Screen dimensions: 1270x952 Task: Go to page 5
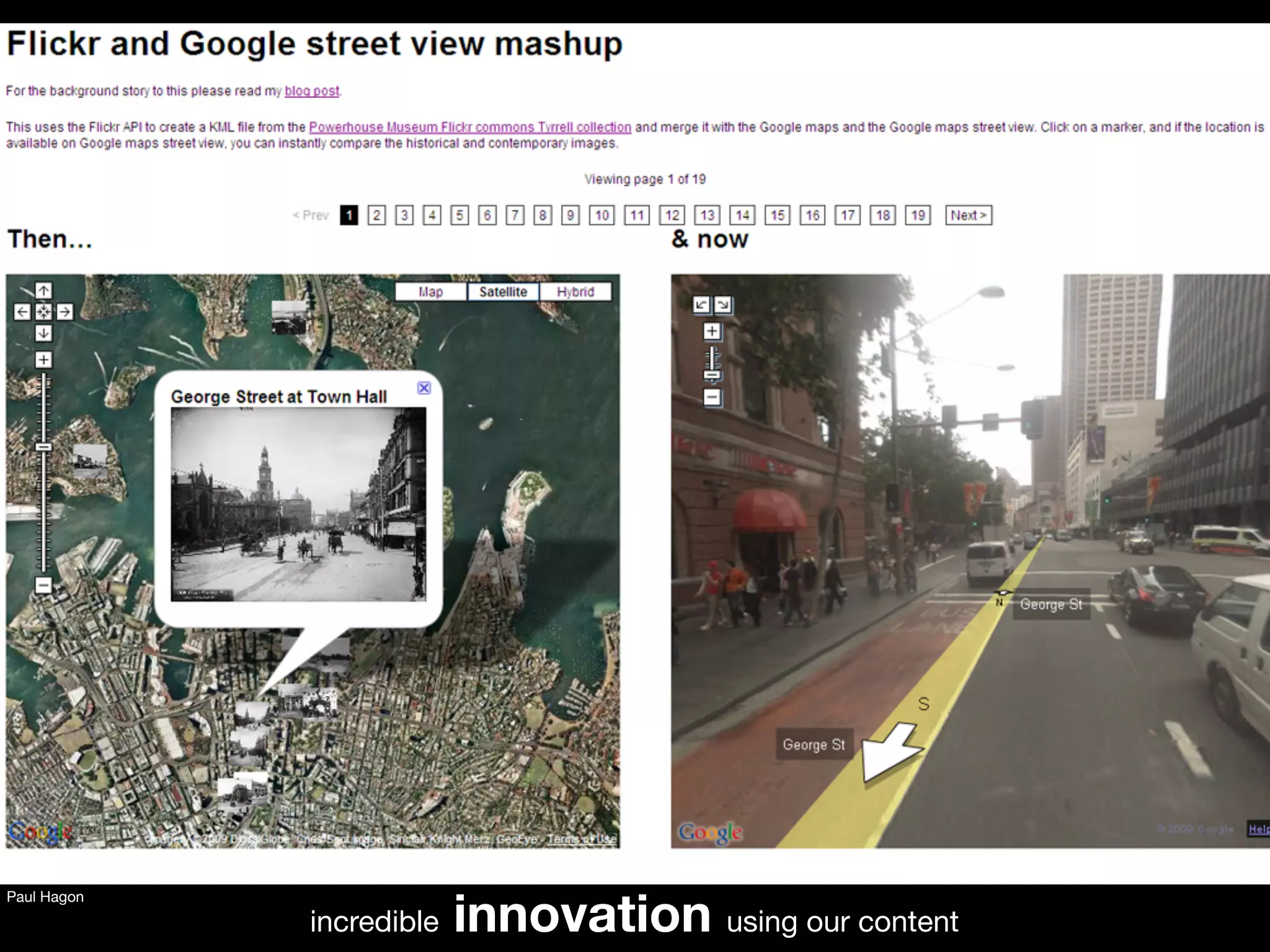pos(460,215)
